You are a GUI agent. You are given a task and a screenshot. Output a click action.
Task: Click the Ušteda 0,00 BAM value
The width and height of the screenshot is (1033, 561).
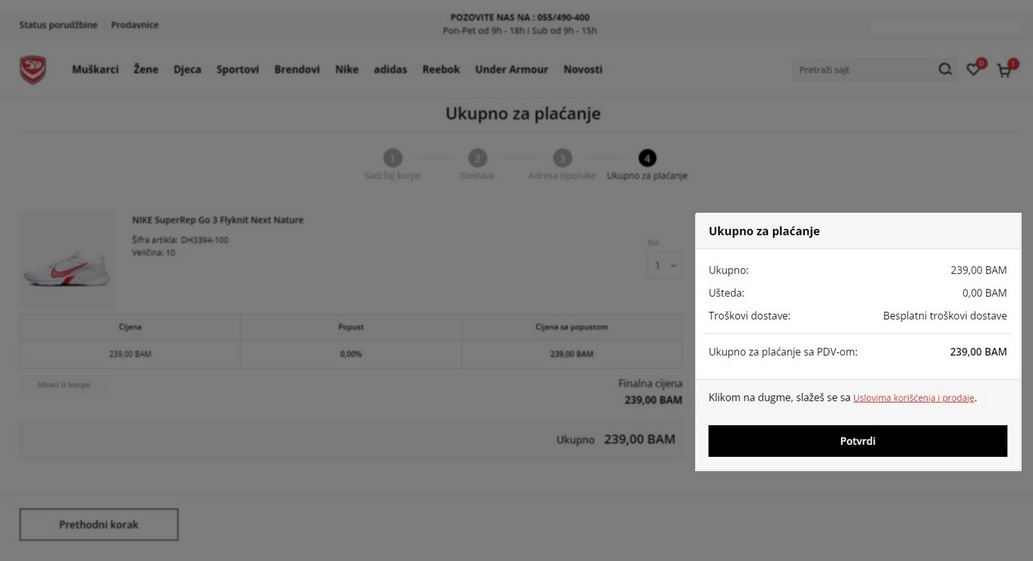(x=984, y=293)
